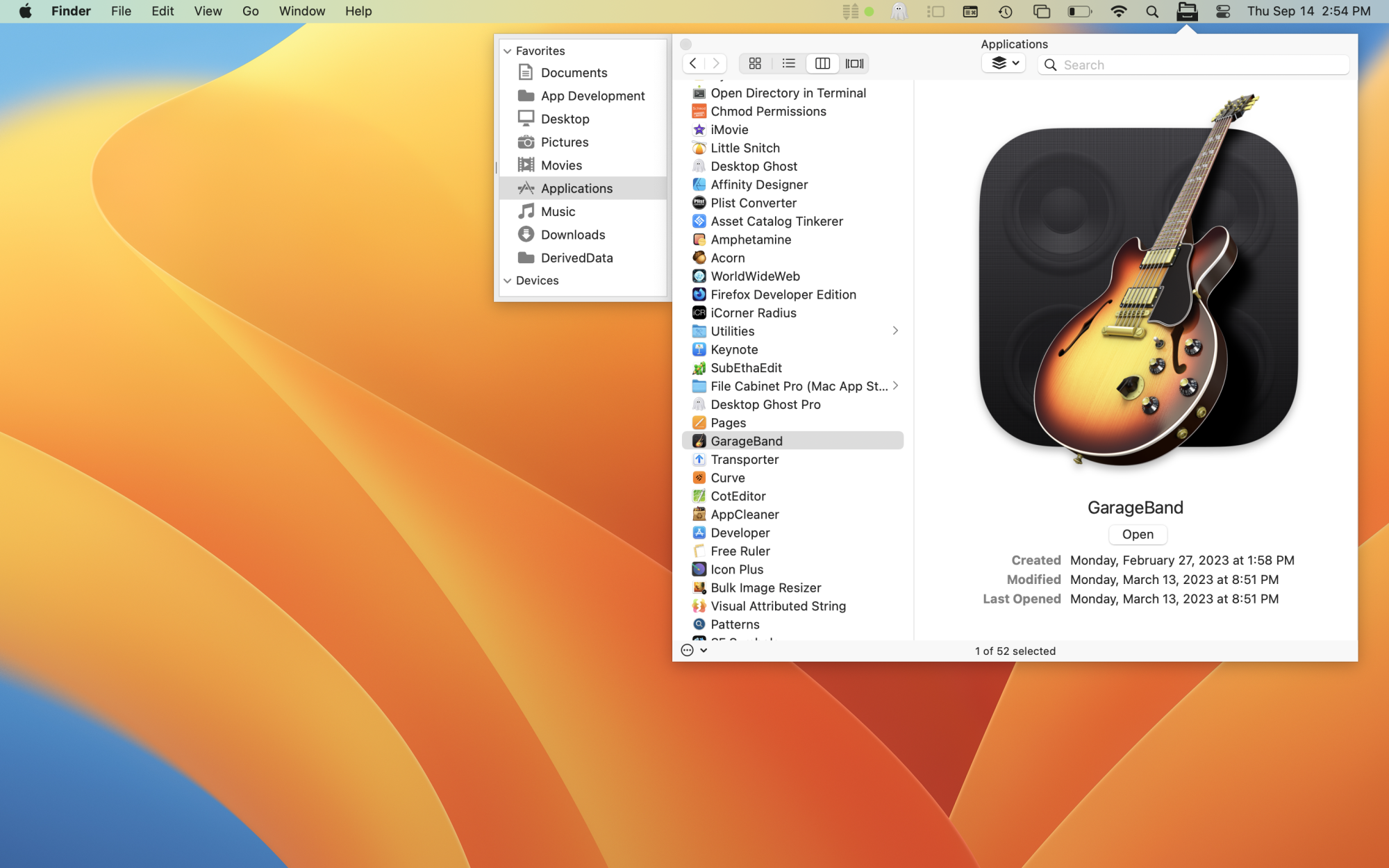The width and height of the screenshot is (1389, 868).
Task: Click the iMovie application icon
Action: coord(697,129)
